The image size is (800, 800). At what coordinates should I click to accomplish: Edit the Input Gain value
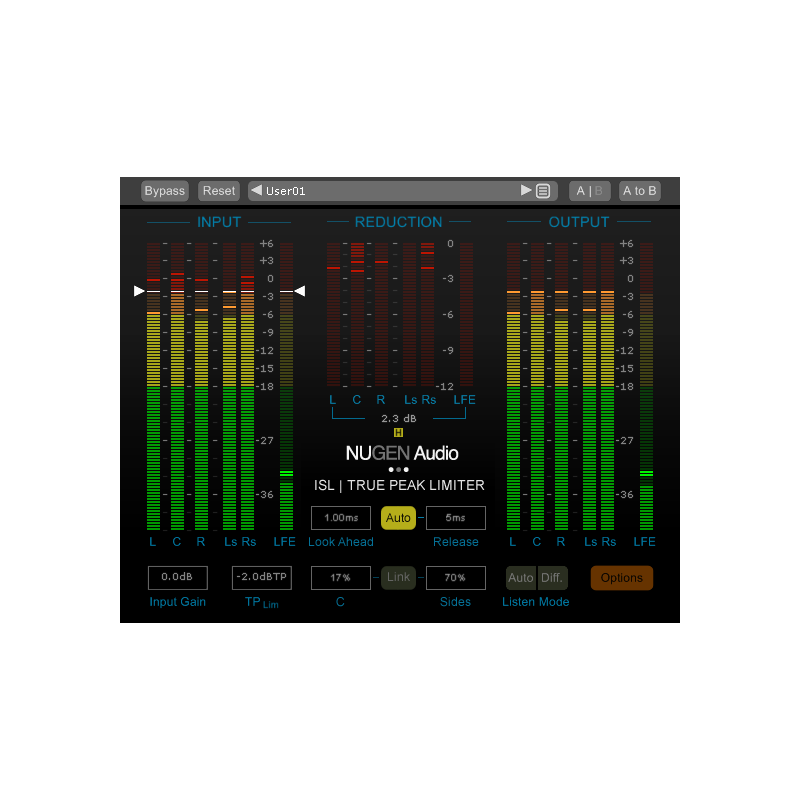178,578
